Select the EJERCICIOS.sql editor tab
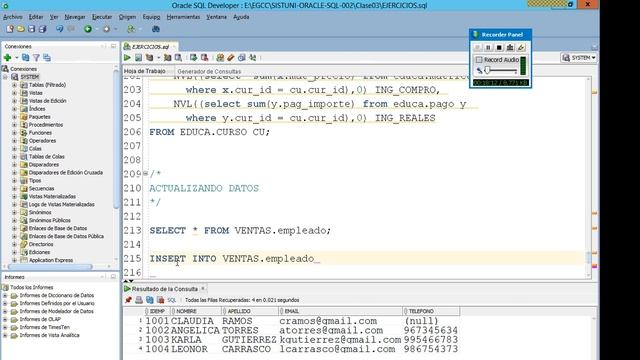 (x=150, y=47)
